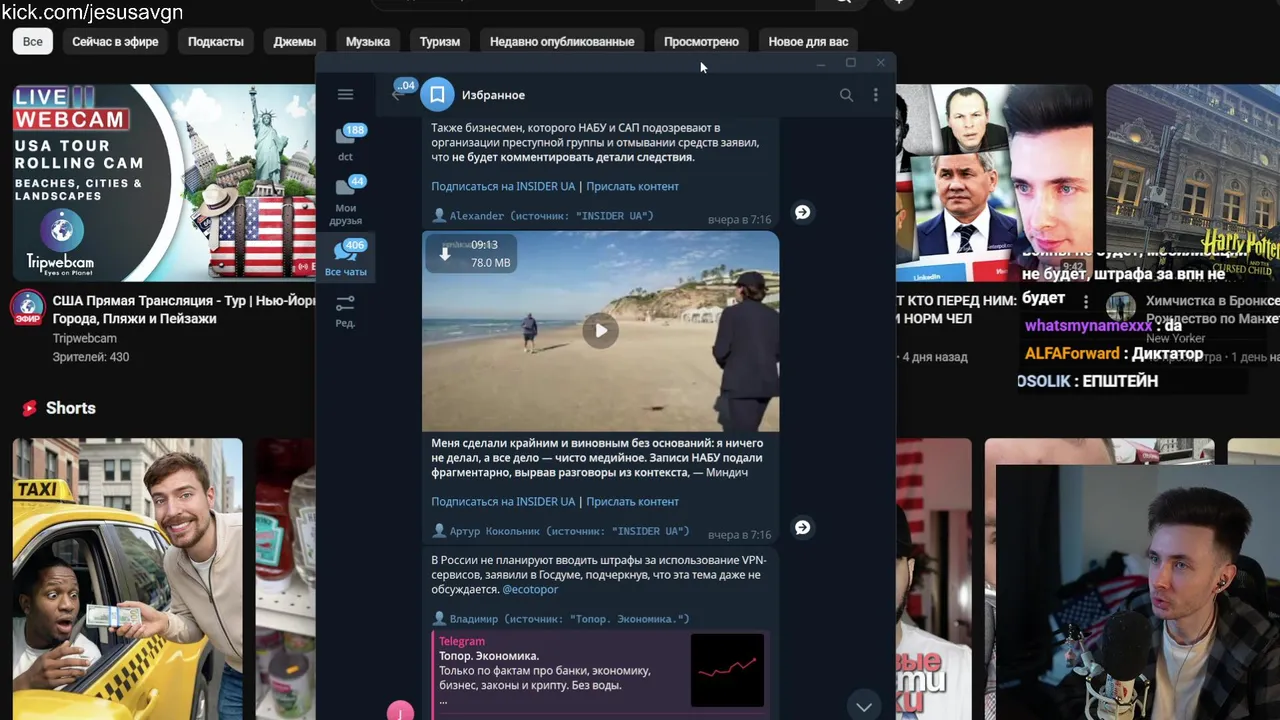The width and height of the screenshot is (1280, 720).
Task: Select the Сейчас в эфире filter chip
Action: pos(115,41)
